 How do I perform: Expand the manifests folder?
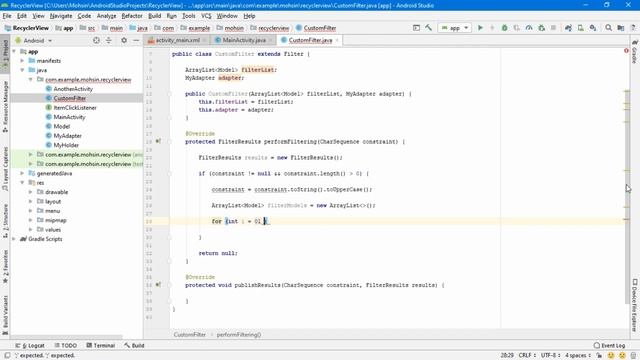pyautogui.click(x=22, y=61)
